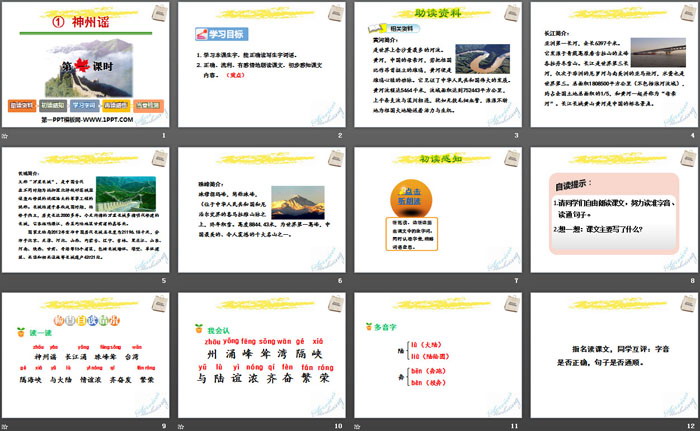This screenshot has height=431, width=700.
Task: Click slide number 1 label
Action: click(164, 135)
